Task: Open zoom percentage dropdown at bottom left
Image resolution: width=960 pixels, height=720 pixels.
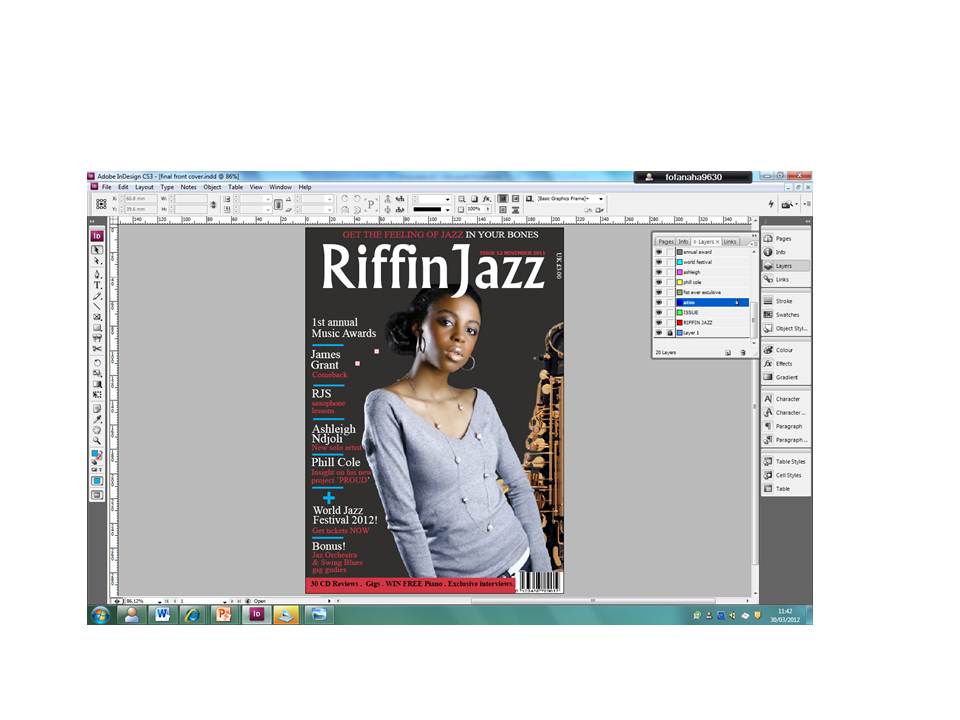Action: pyautogui.click(x=160, y=601)
